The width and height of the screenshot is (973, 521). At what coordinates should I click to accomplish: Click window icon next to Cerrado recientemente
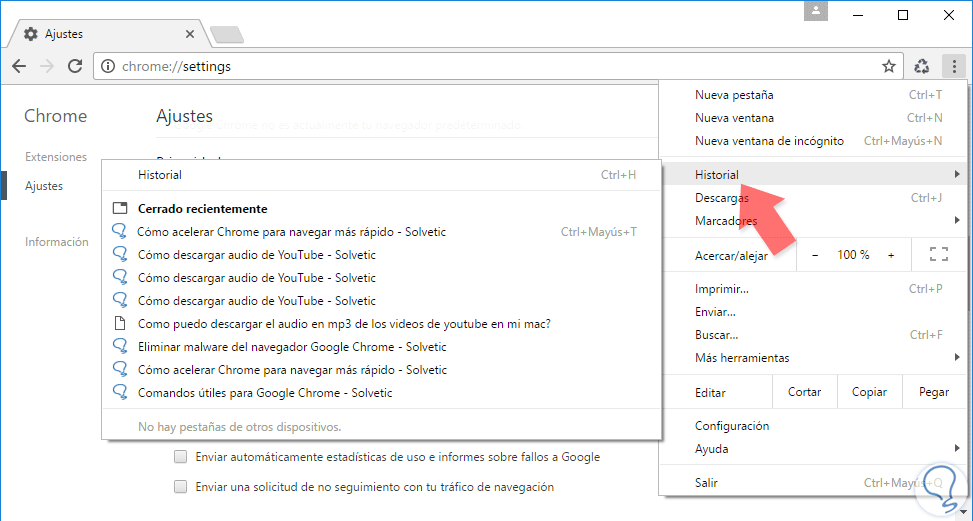(x=119, y=208)
